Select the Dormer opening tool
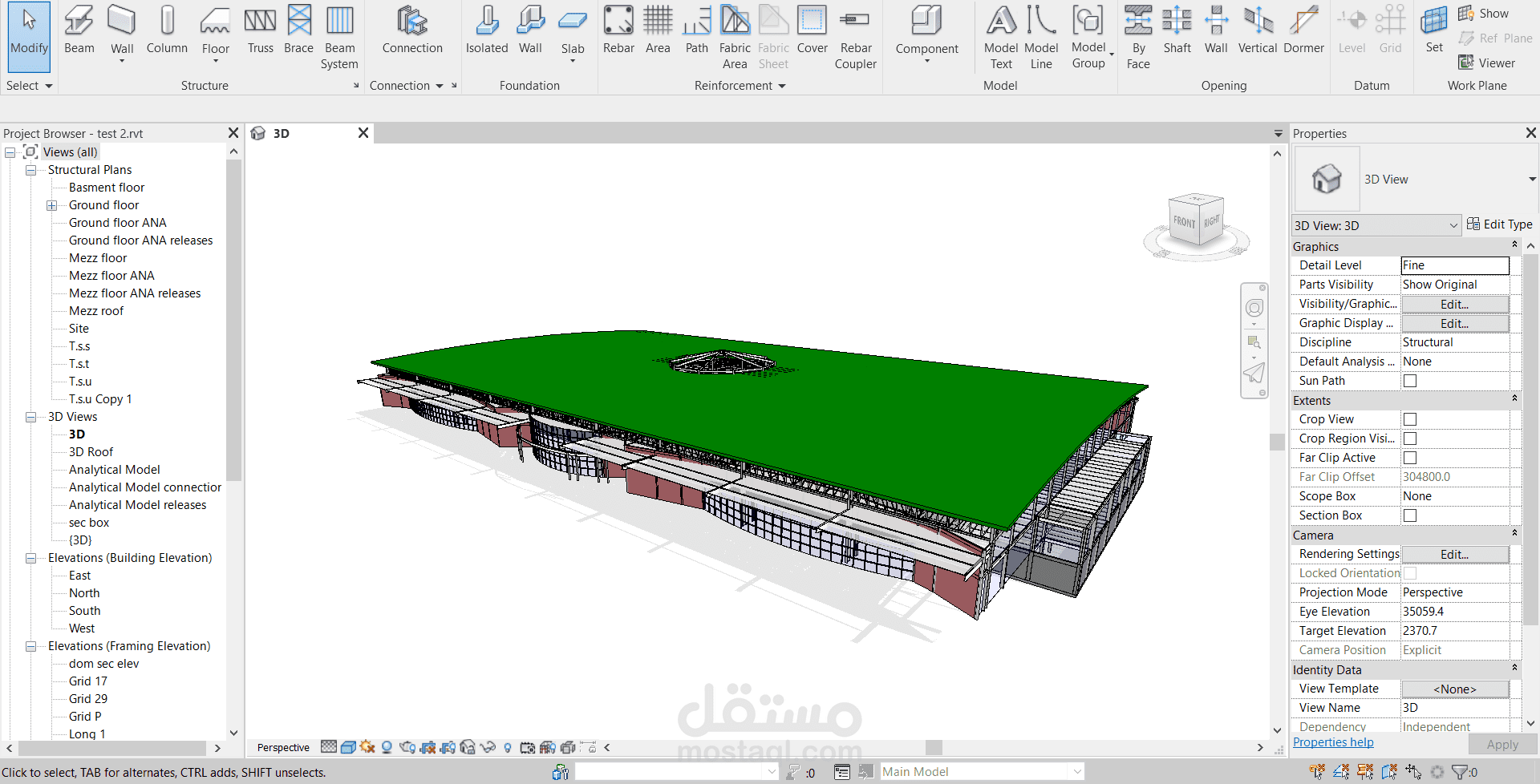This screenshot has height=784, width=1540. (1303, 30)
